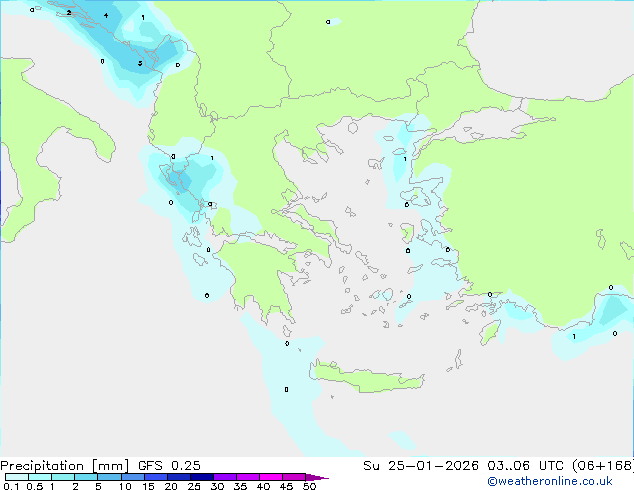Click the 'Precipitation [mm]' title text
Screen dimensions: 634x490
[x=65, y=466]
